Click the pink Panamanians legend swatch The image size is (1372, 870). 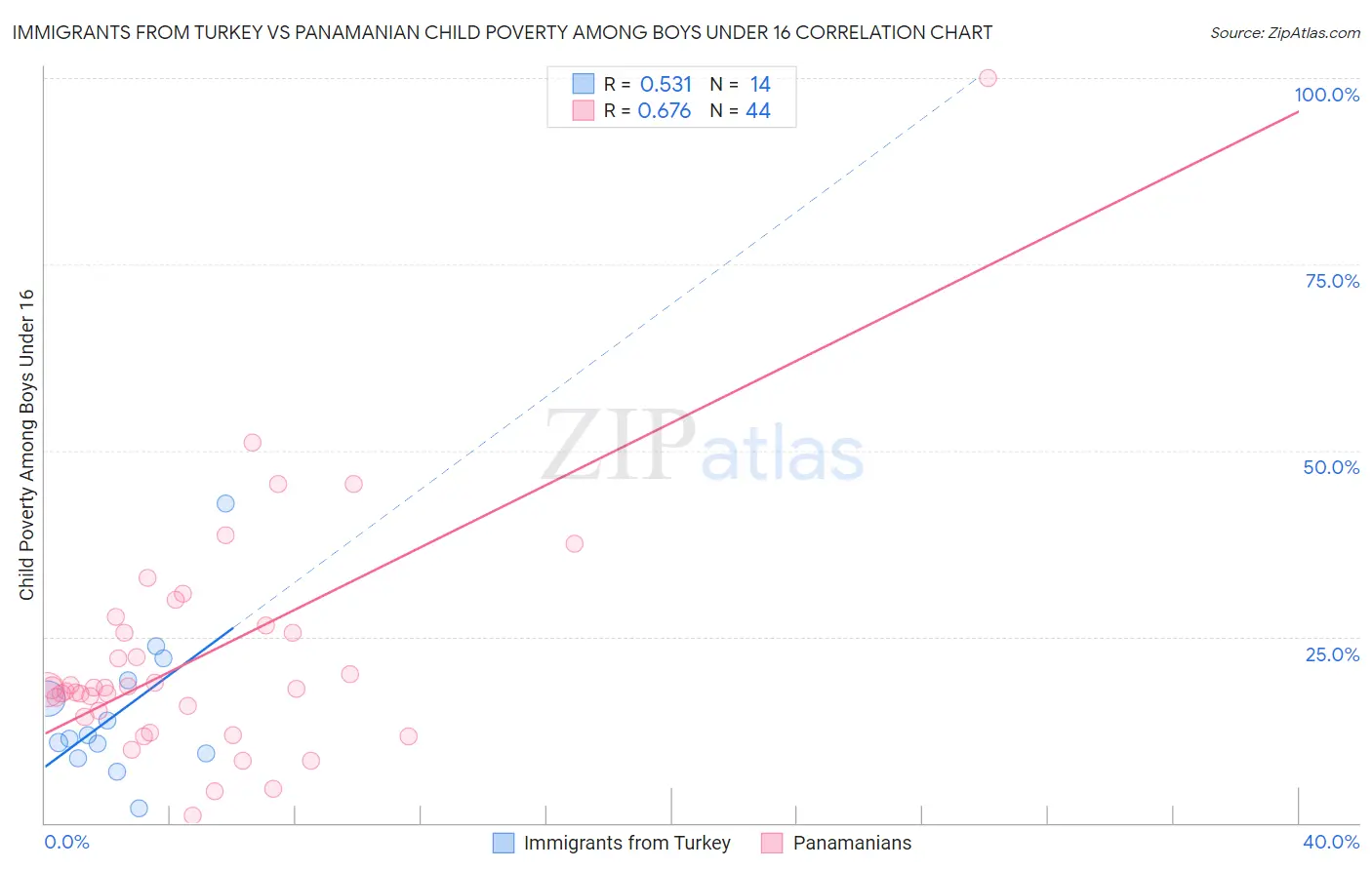(772, 843)
